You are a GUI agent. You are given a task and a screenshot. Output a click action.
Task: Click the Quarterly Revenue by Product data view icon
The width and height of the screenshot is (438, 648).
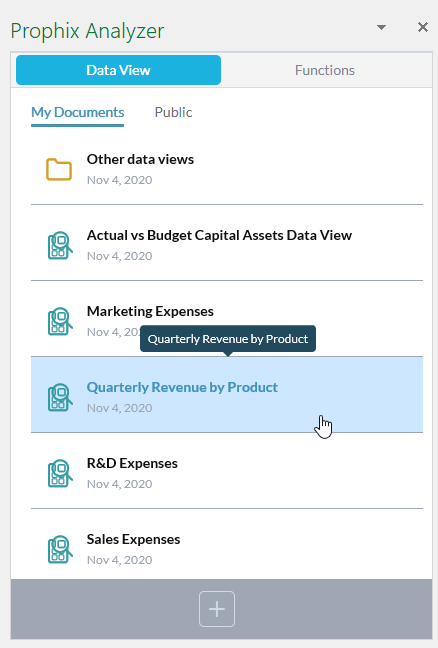click(60, 398)
